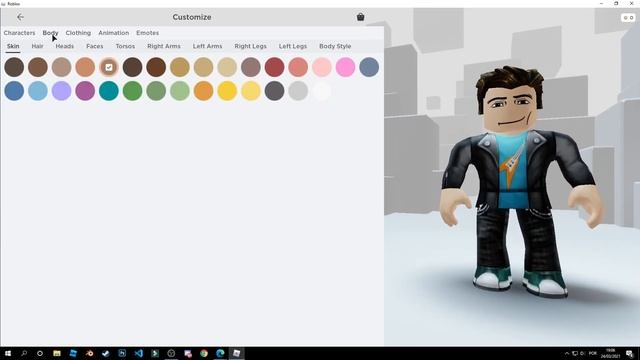The height and width of the screenshot is (360, 640).
Task: Select the Body Style sub-tab
Action: pyautogui.click(x=335, y=46)
